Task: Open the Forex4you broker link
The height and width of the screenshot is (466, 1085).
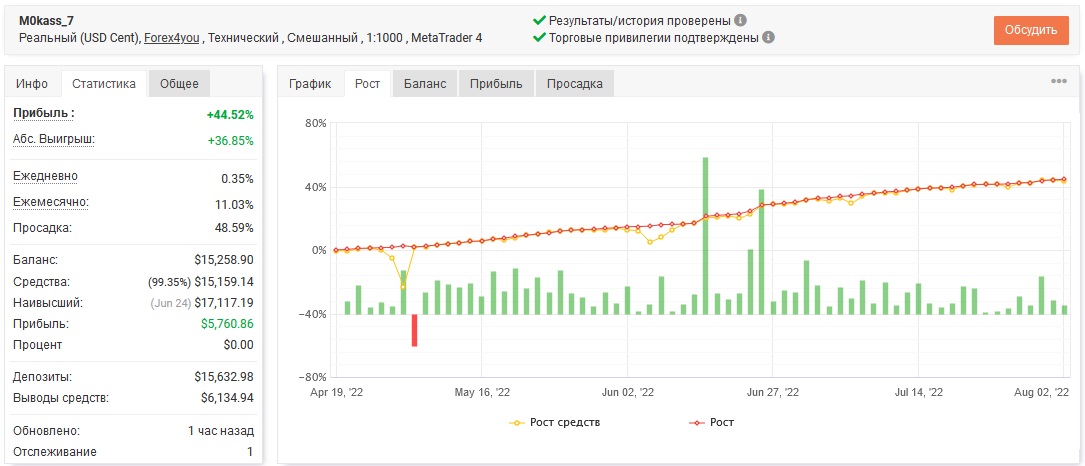Action: coord(172,38)
